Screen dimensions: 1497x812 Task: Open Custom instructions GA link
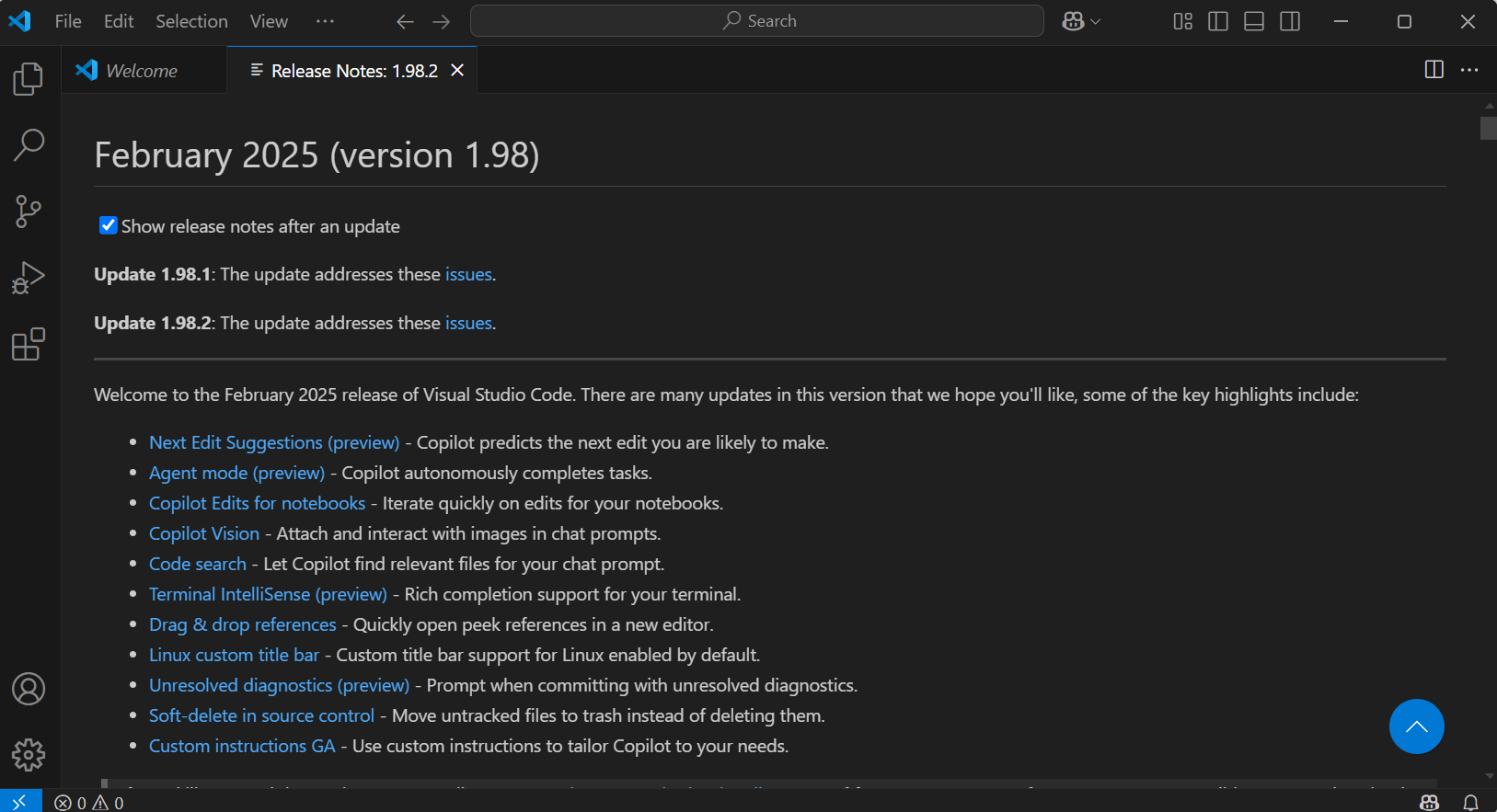242,746
